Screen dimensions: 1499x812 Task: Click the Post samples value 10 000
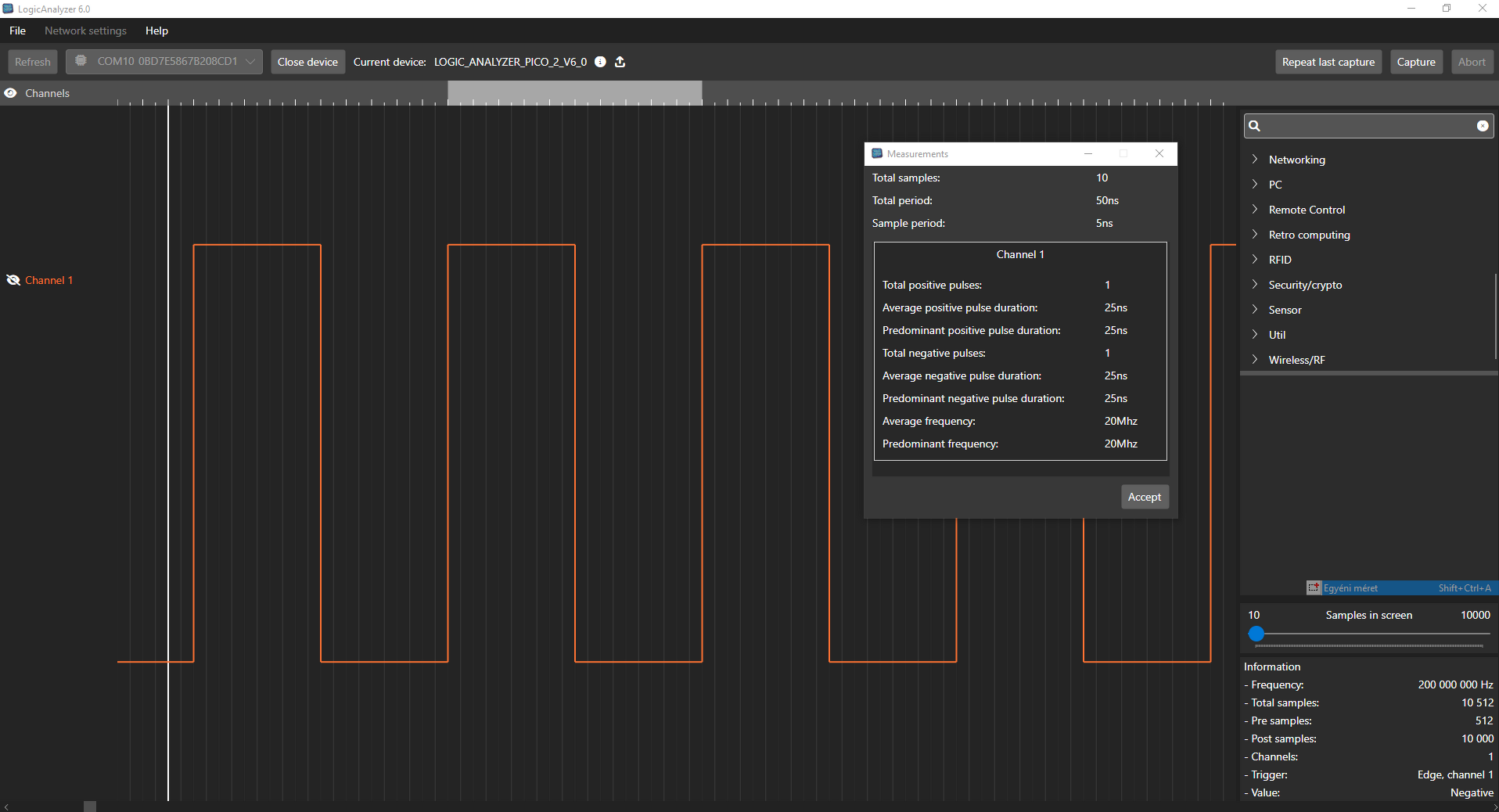click(x=1477, y=738)
